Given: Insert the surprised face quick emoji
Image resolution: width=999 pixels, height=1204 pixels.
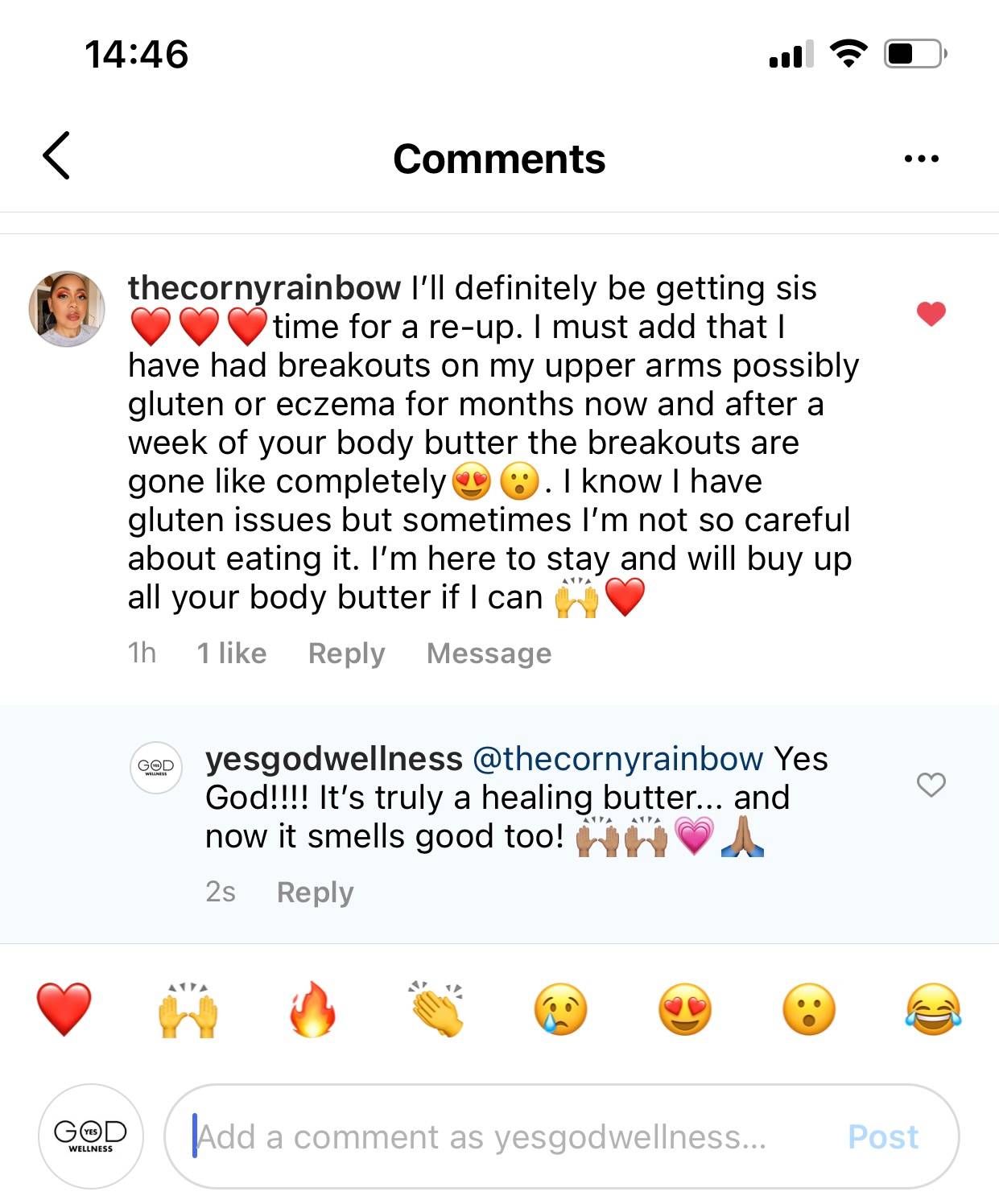Looking at the screenshot, I should [x=808, y=1009].
